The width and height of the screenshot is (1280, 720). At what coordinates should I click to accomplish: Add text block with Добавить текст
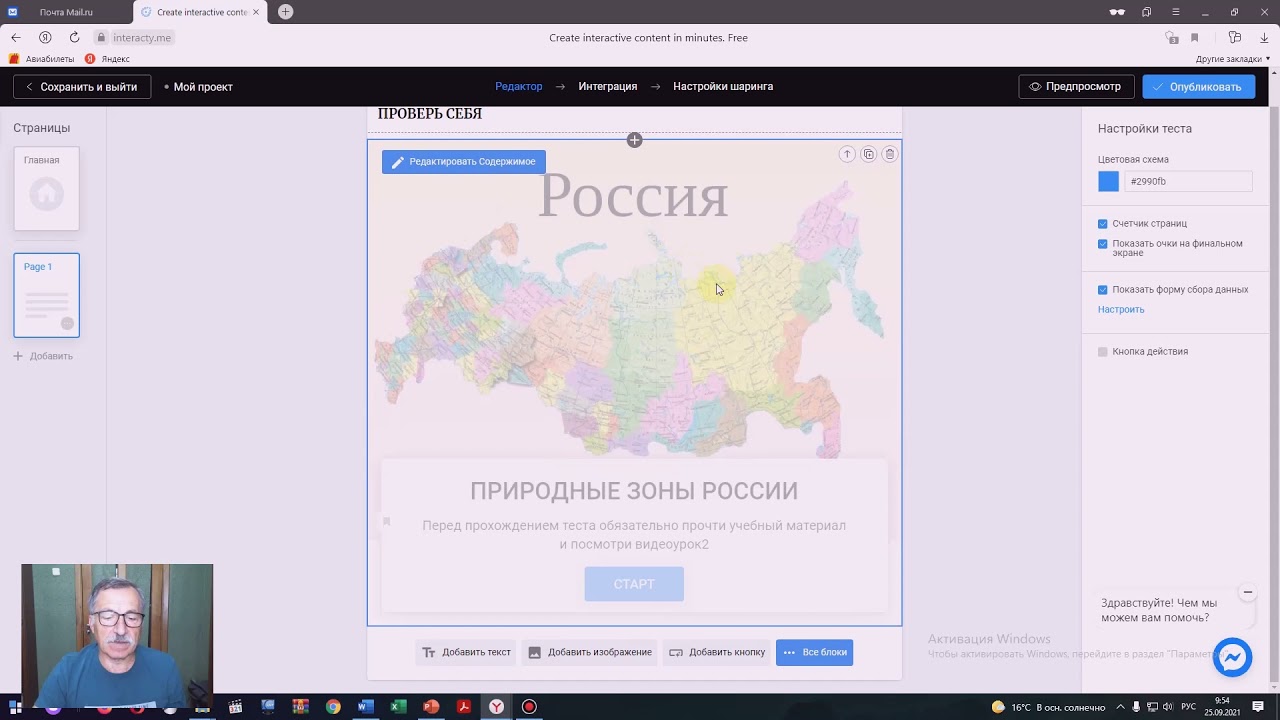(466, 652)
